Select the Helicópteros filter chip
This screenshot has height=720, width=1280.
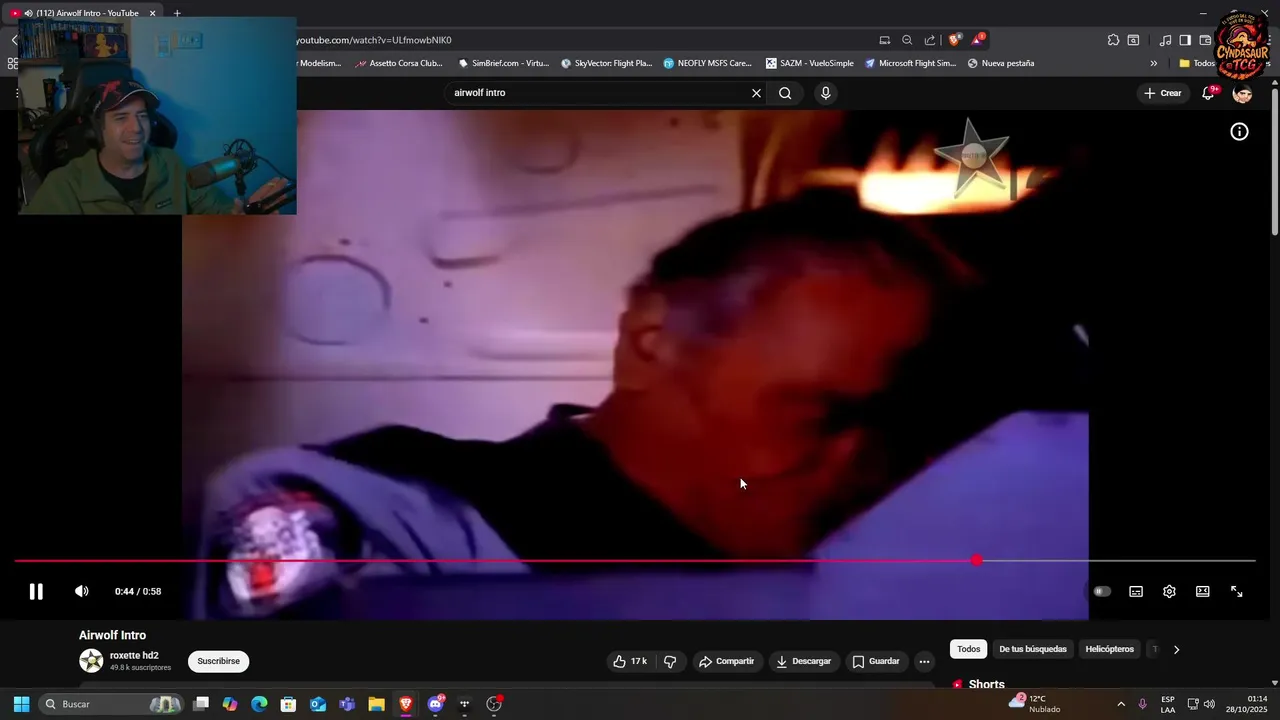click(x=1110, y=649)
